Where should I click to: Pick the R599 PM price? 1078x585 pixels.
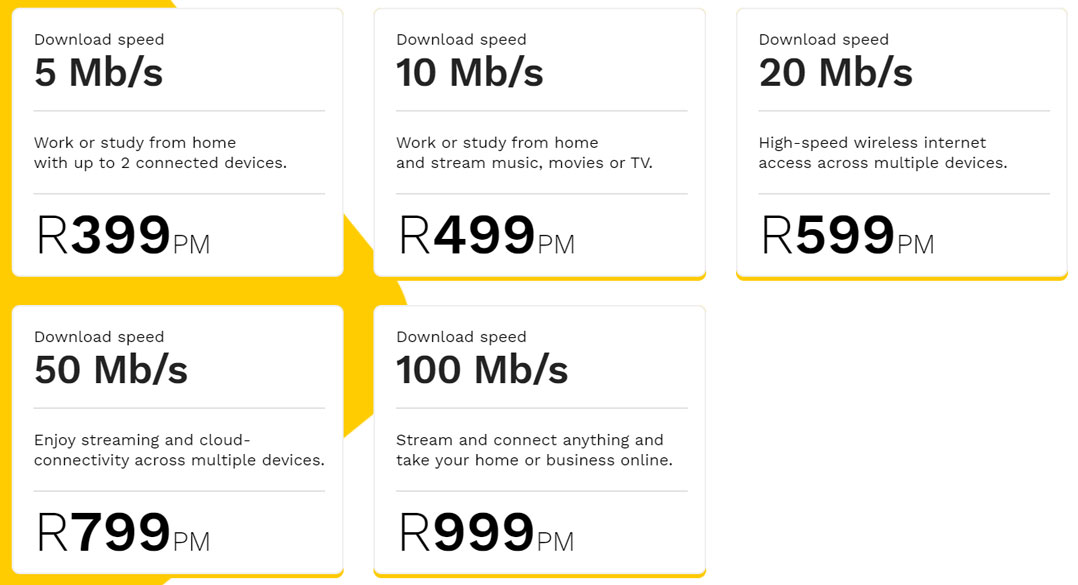click(847, 237)
